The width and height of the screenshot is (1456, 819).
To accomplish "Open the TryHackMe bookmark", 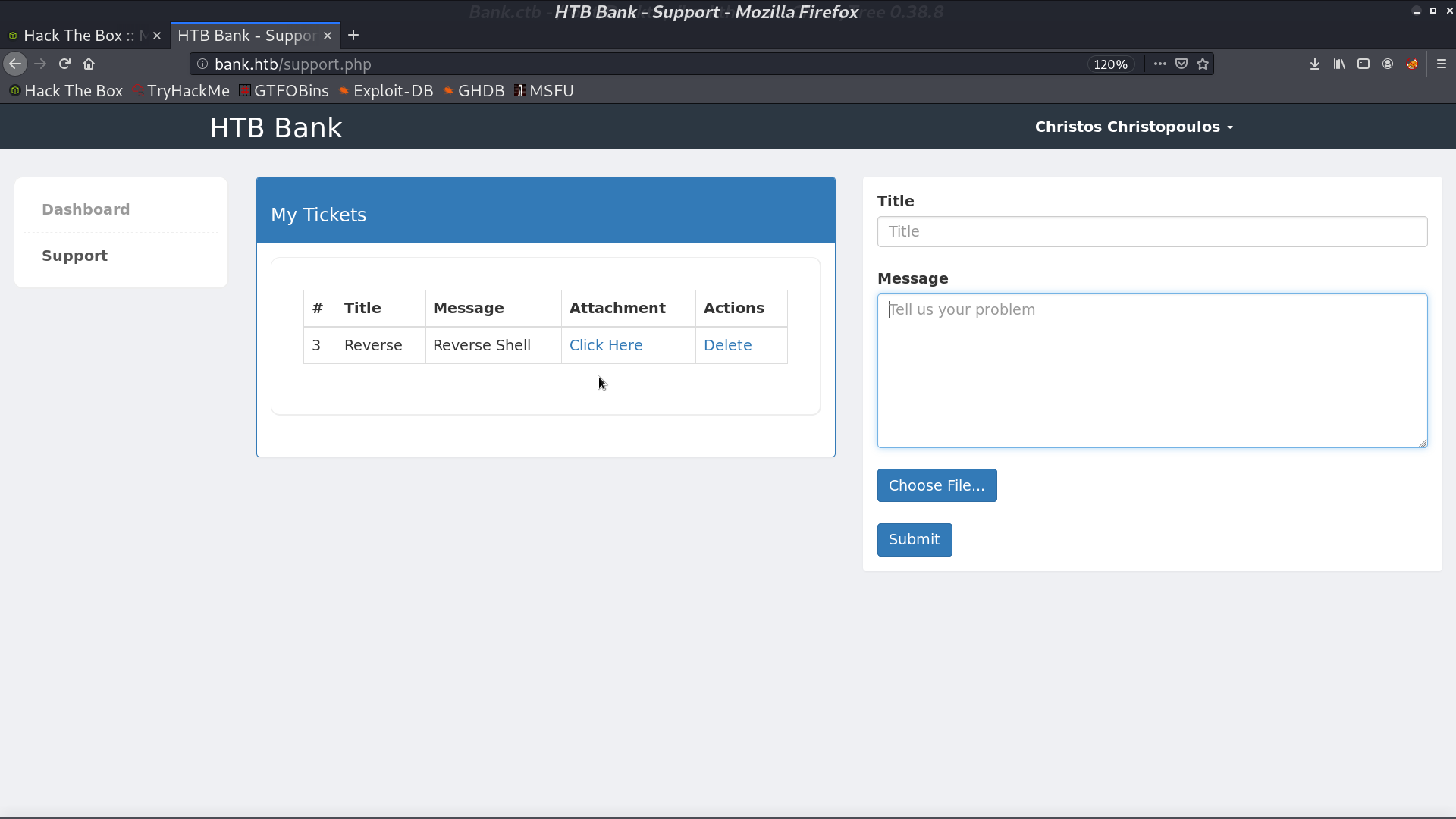I will (181, 91).
